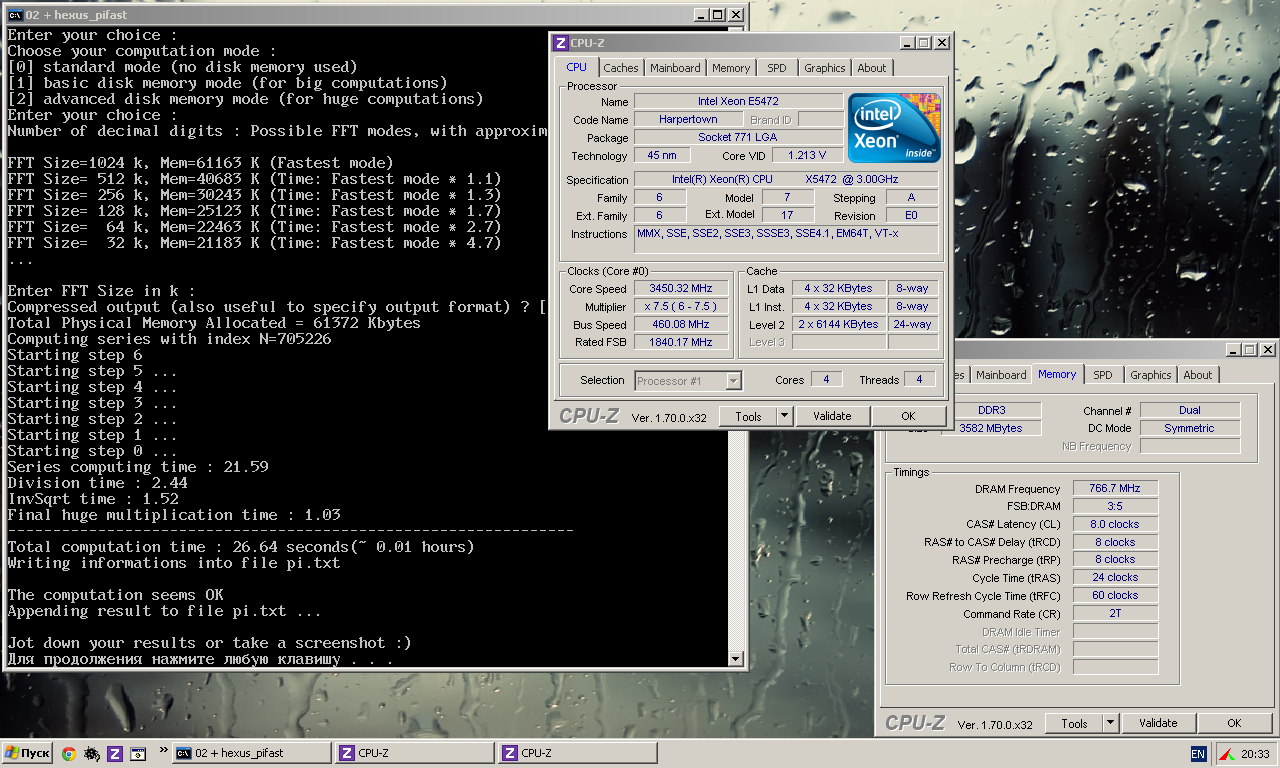Switch to SPD tab in front CPU-Z

(777, 68)
